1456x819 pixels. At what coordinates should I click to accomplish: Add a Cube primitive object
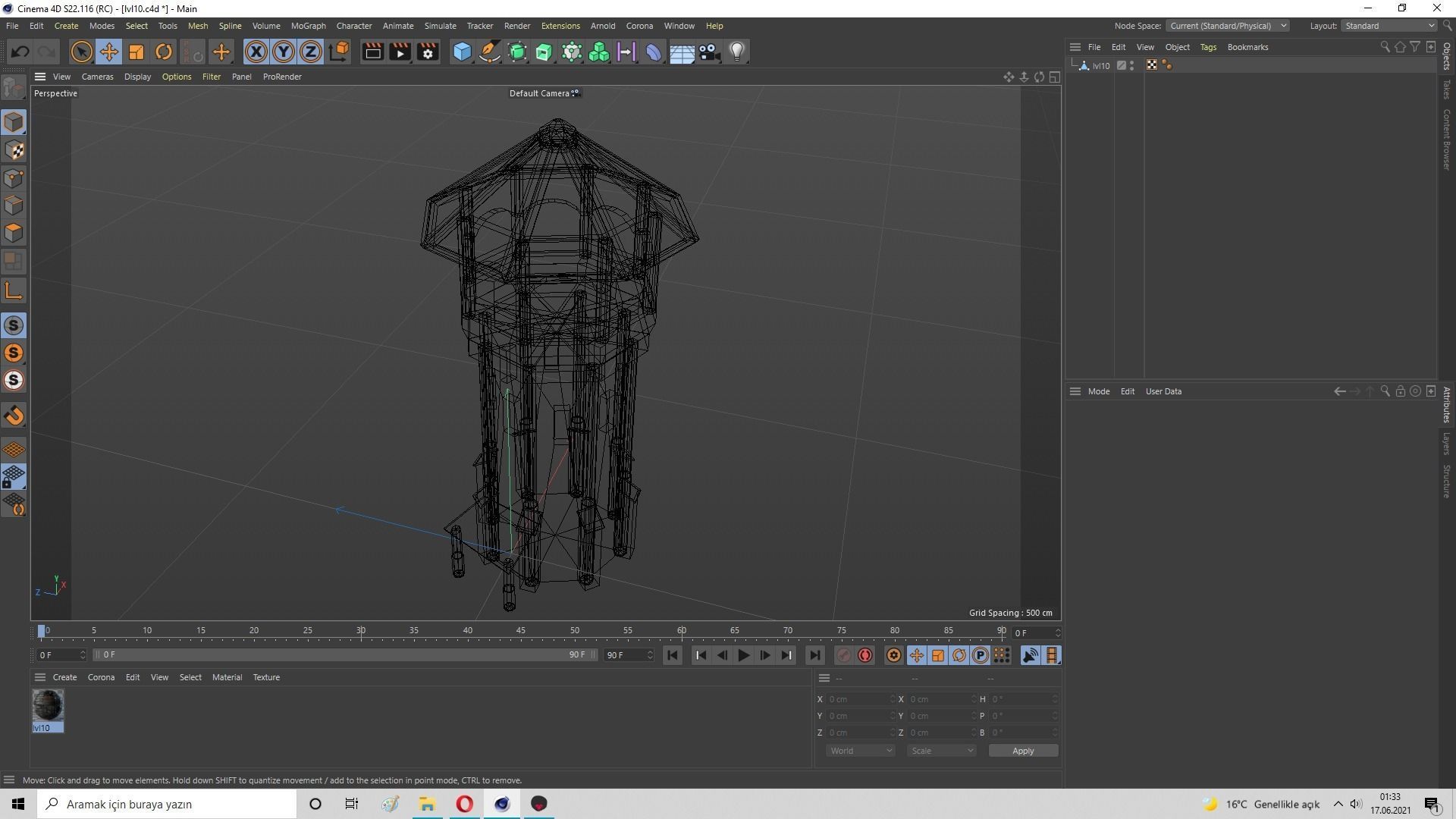point(462,52)
